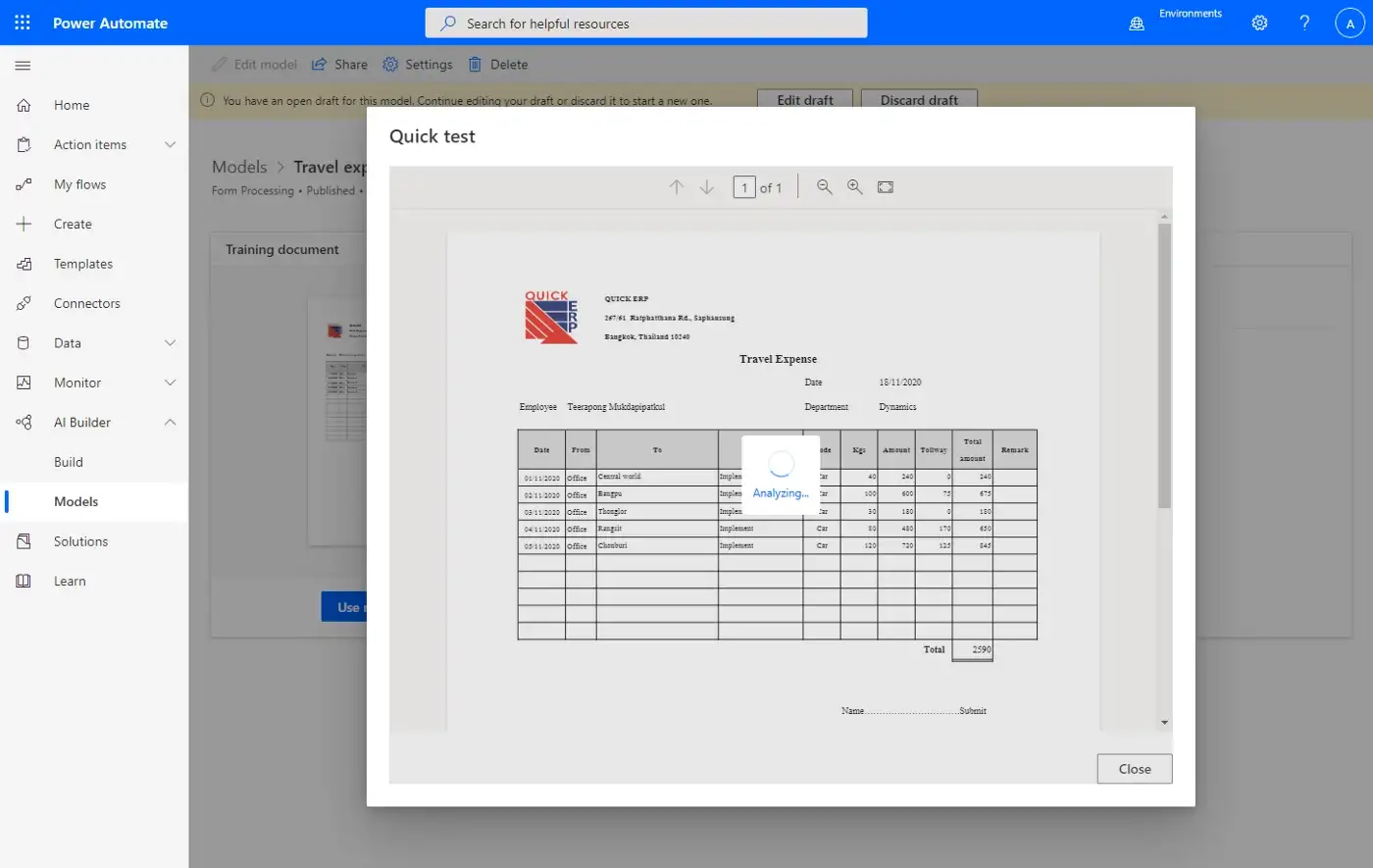Image resolution: width=1373 pixels, height=868 pixels.
Task: Click the AI Builder sidebar item
Action: pos(82,423)
